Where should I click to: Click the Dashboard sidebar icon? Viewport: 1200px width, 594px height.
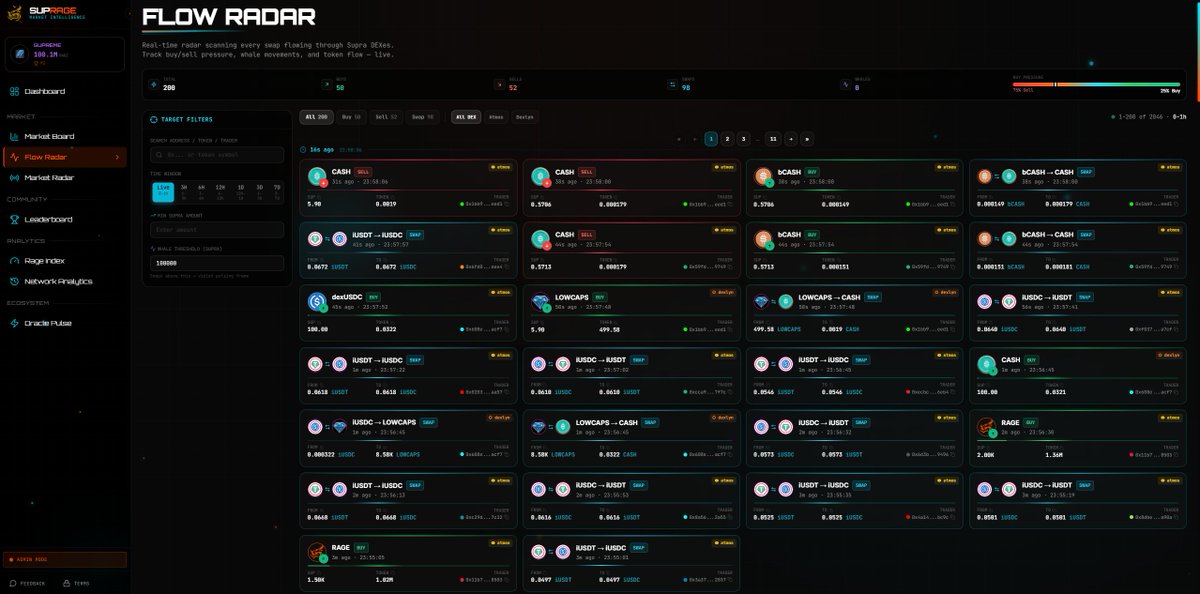tap(14, 91)
